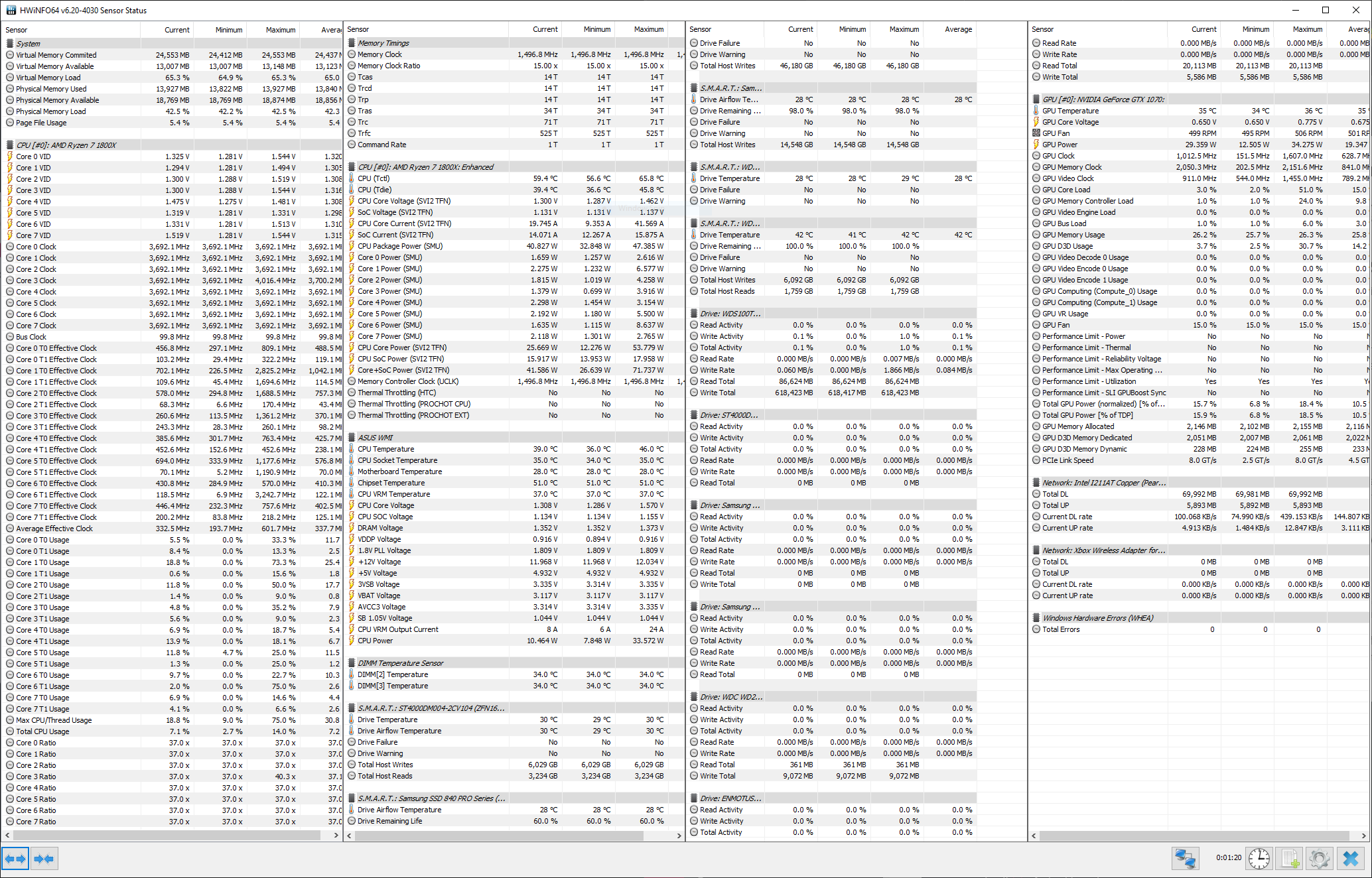Click the Average column header in third panel

click(958, 29)
